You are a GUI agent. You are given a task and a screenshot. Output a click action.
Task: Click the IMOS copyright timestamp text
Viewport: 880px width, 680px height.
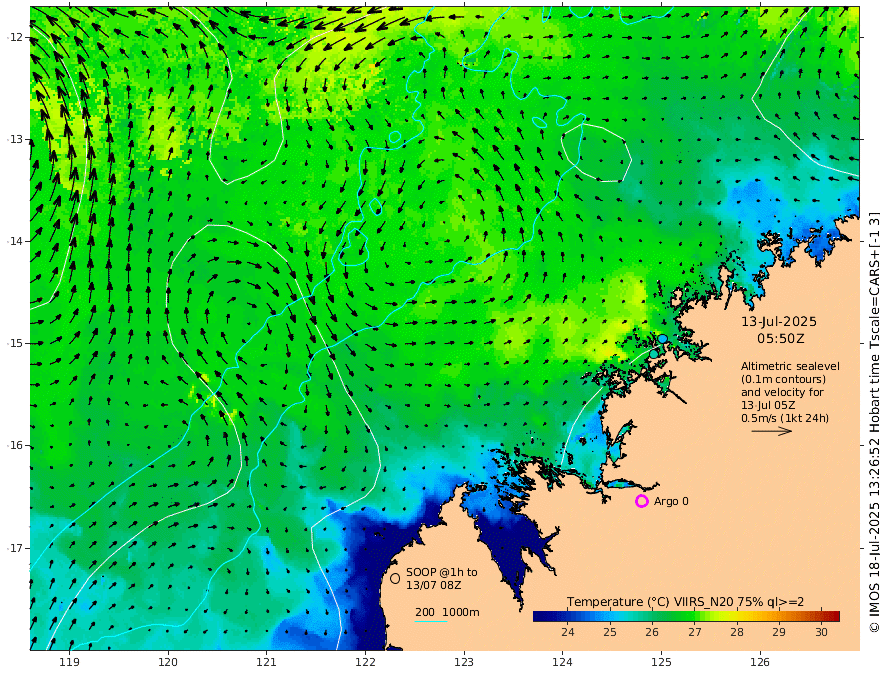click(873, 422)
